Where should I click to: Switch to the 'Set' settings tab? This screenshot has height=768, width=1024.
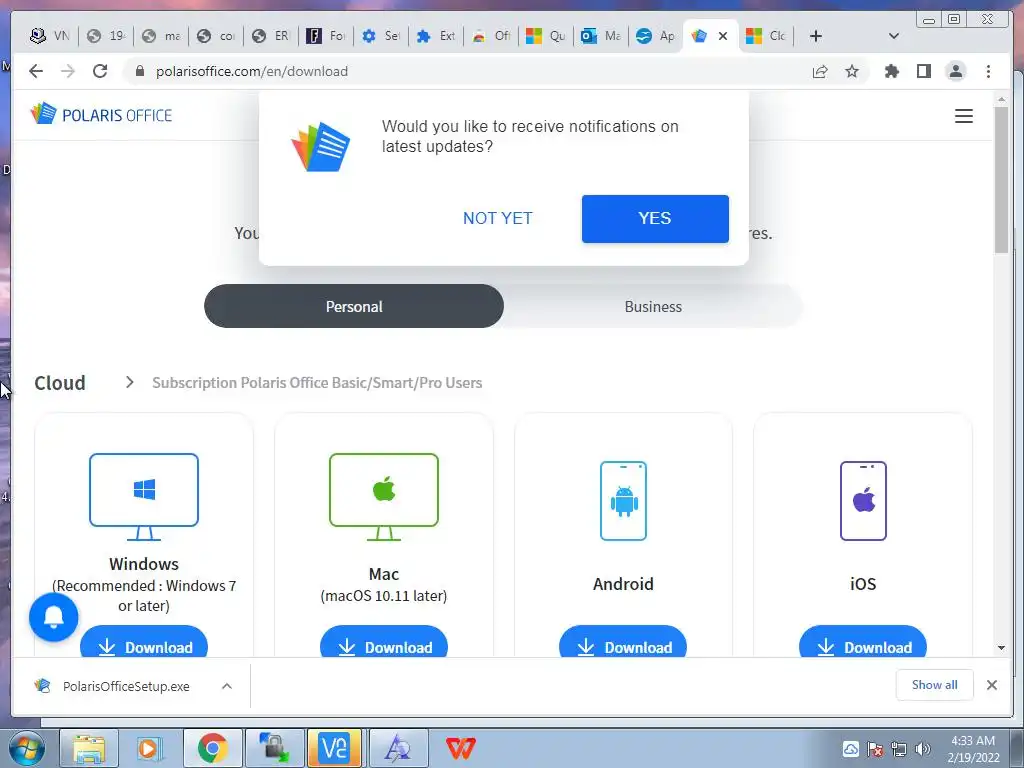(x=381, y=36)
